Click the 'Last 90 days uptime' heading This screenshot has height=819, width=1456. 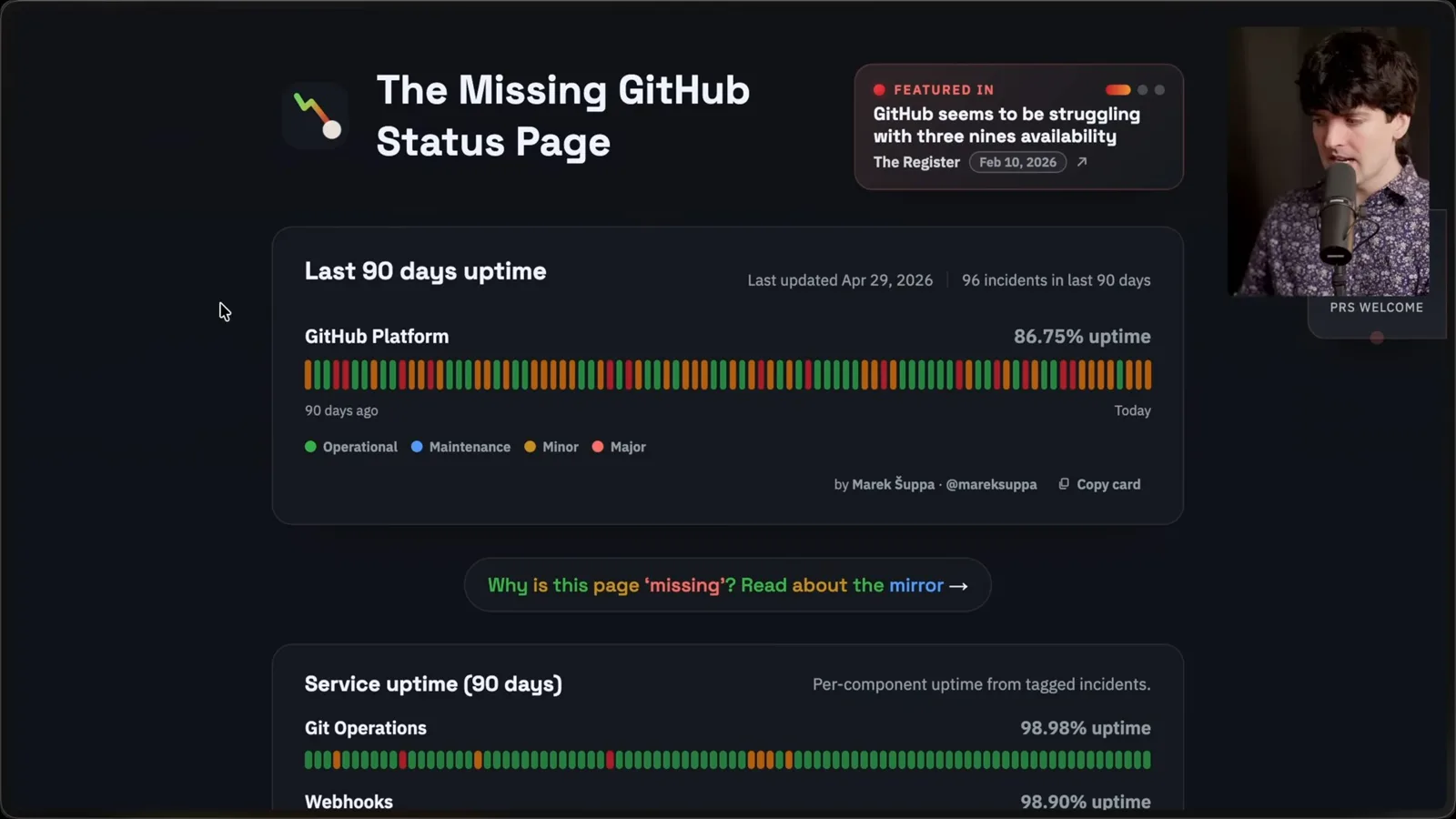[425, 271]
